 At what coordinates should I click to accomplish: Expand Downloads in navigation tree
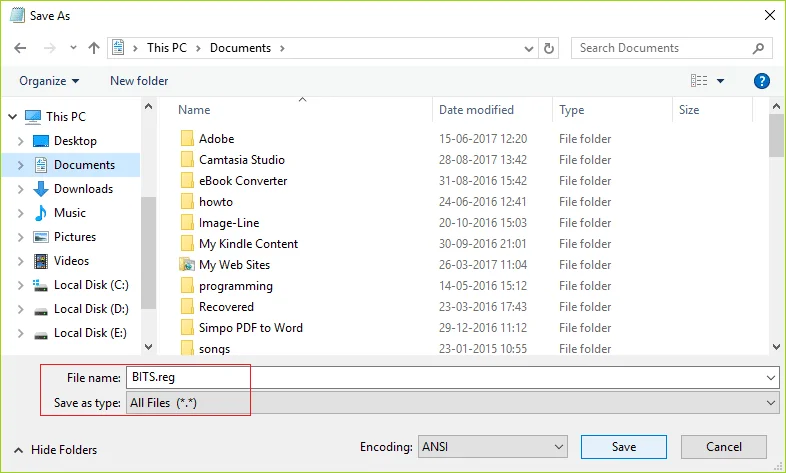click(x=21, y=189)
